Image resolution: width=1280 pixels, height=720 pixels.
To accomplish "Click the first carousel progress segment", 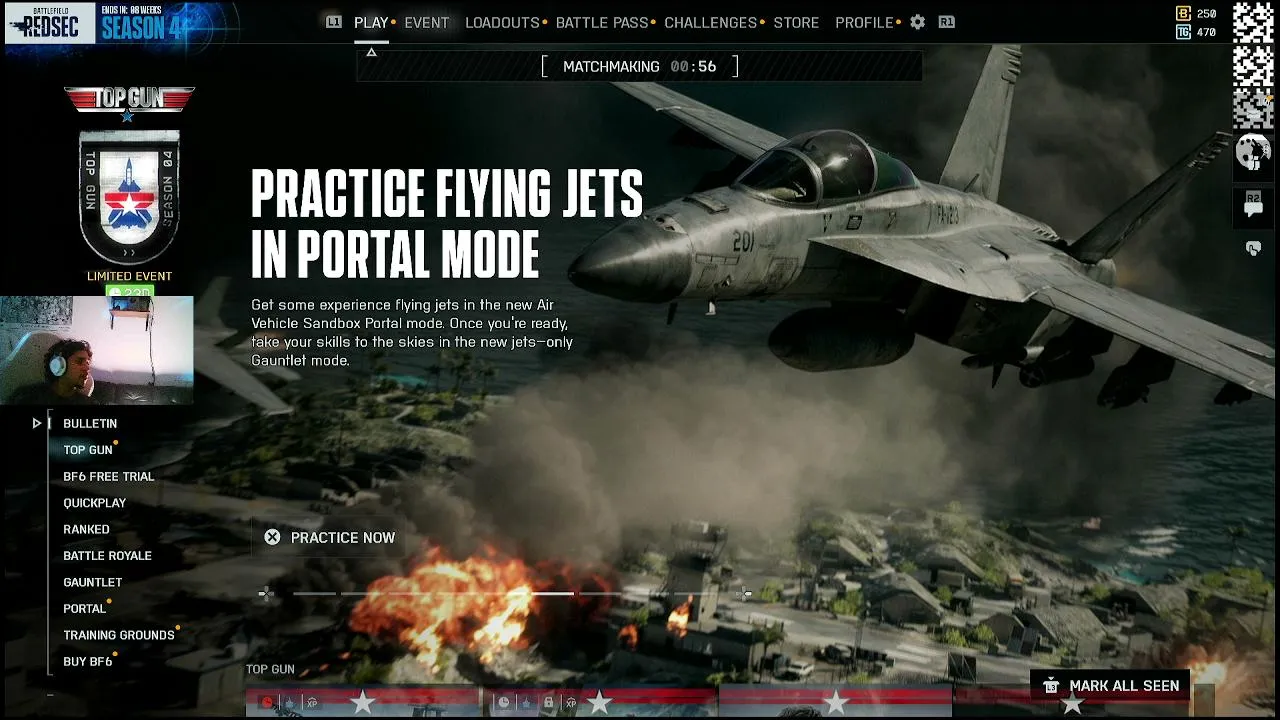I will click(314, 594).
